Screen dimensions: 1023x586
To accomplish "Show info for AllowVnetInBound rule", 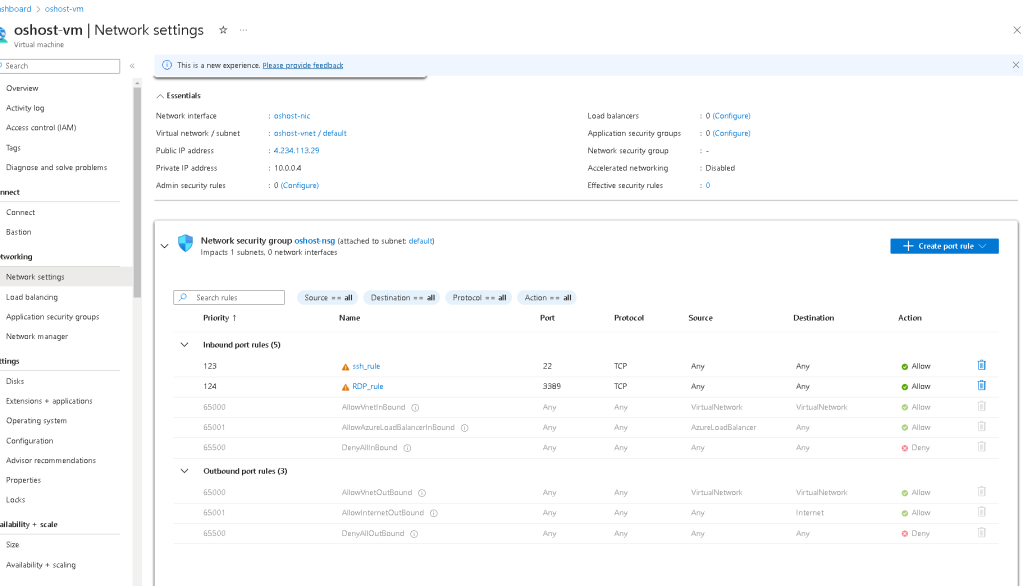I will pos(415,408).
